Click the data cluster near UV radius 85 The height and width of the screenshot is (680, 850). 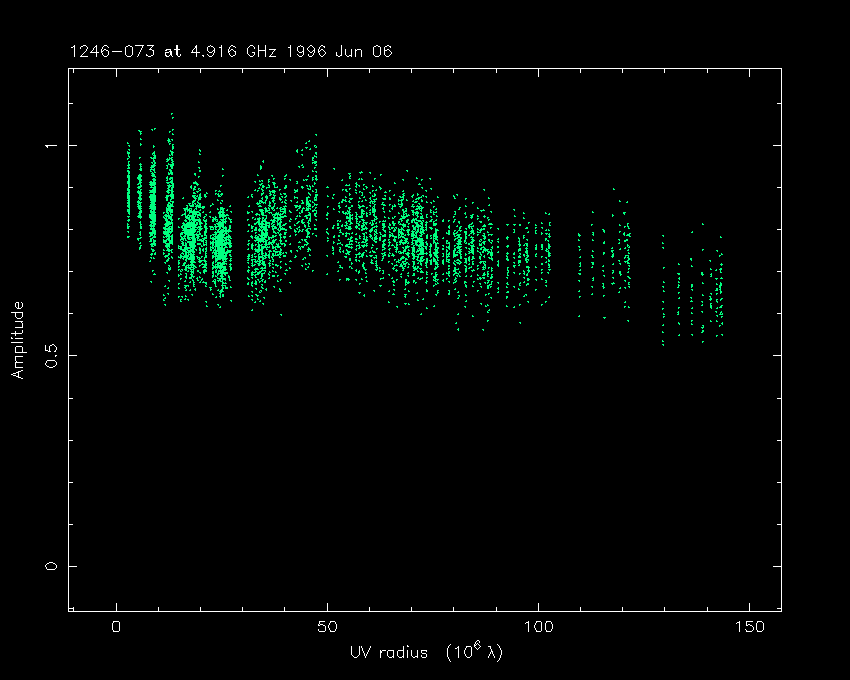tap(474, 250)
